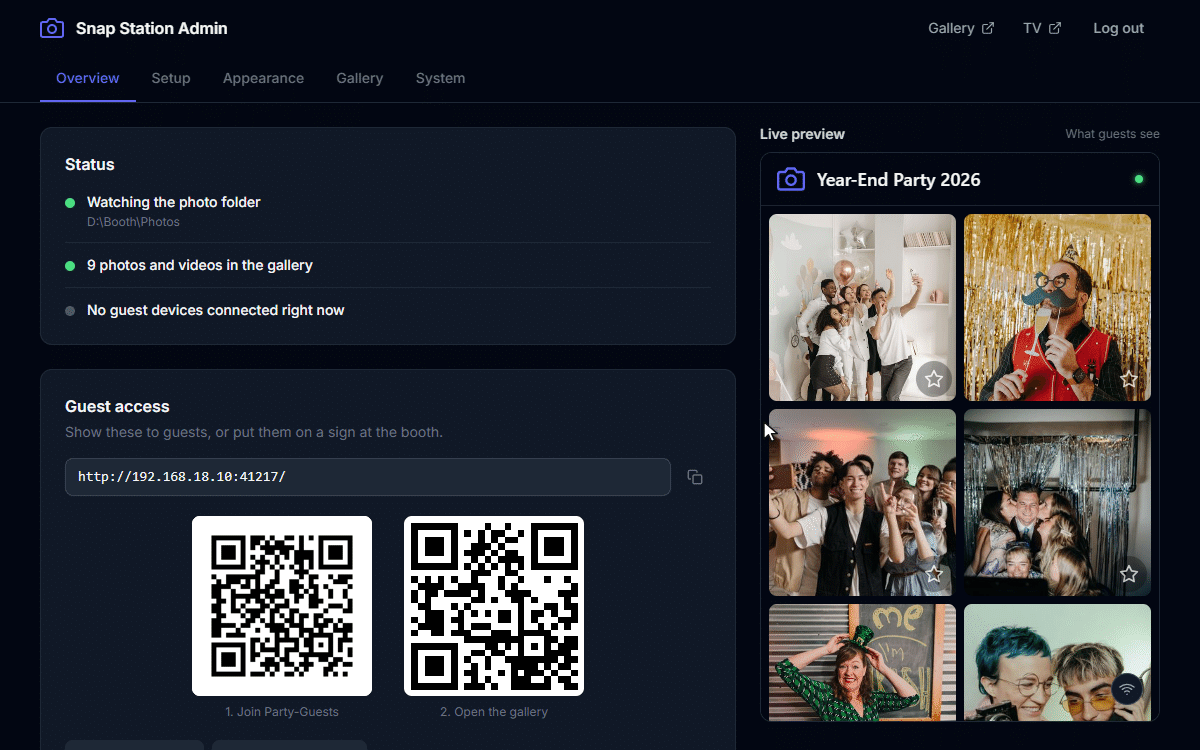Viewport: 1200px width, 750px height.
Task: Star the white-outfit group selfie photo
Action: coord(934,379)
